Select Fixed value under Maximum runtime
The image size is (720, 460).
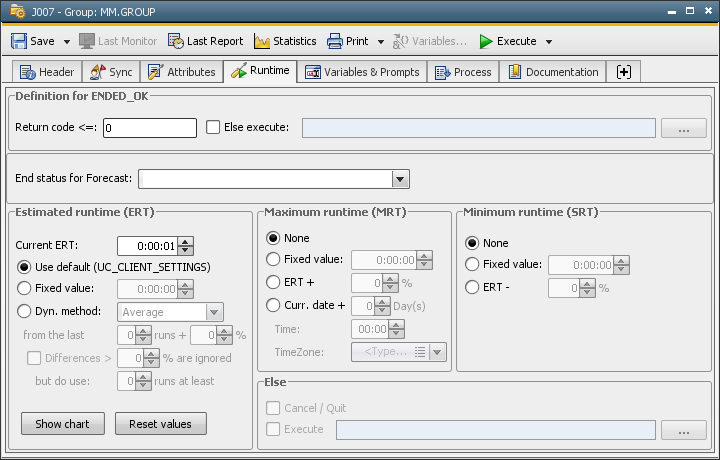click(273, 260)
